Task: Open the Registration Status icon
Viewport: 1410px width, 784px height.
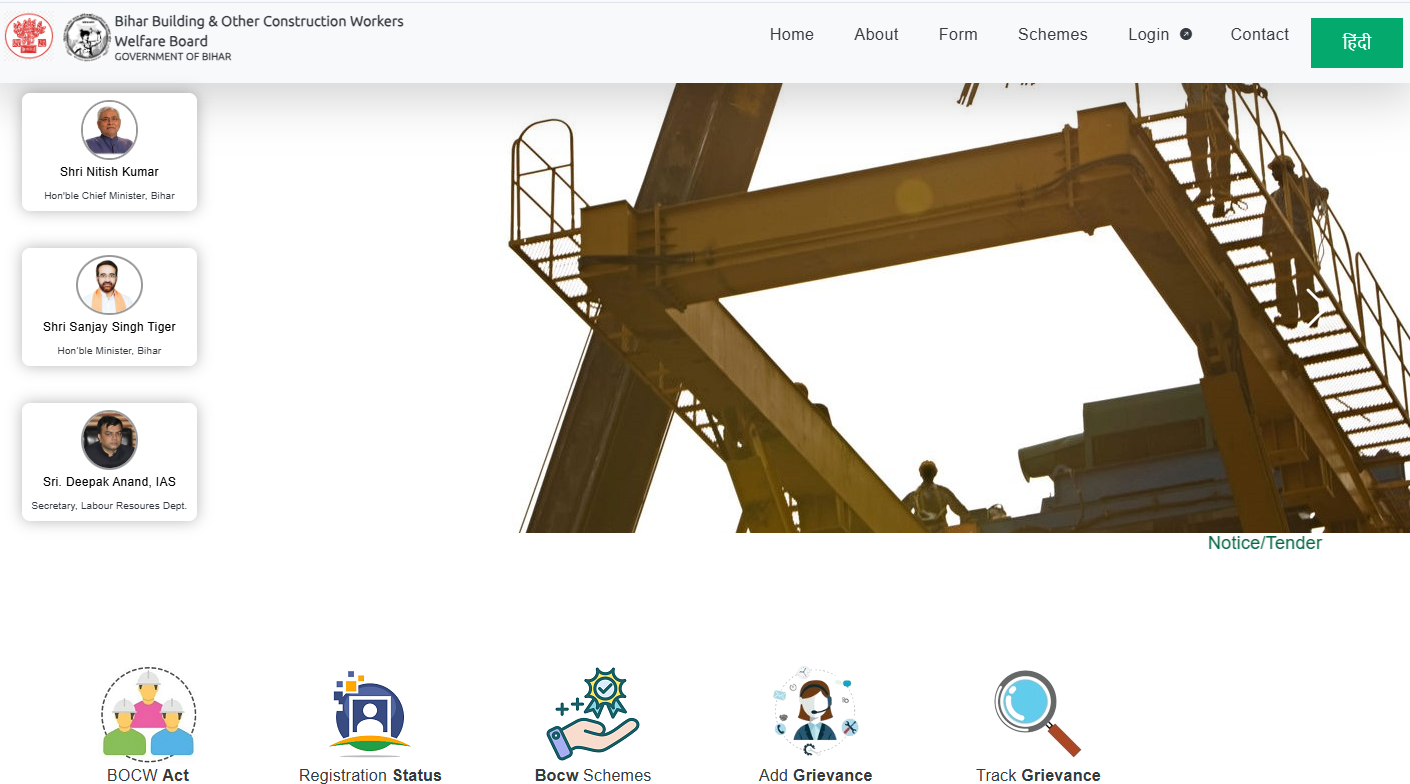Action: coord(369,715)
